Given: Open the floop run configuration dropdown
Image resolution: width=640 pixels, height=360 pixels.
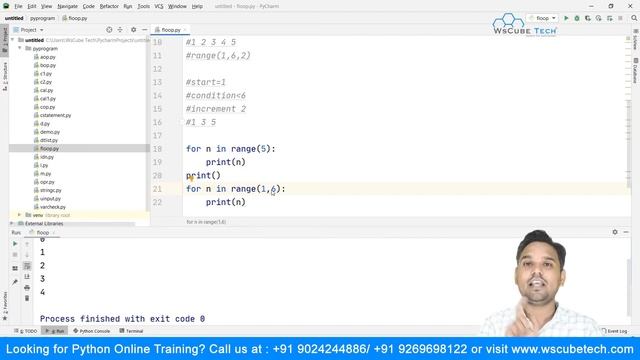Looking at the screenshot, I should 542,18.
